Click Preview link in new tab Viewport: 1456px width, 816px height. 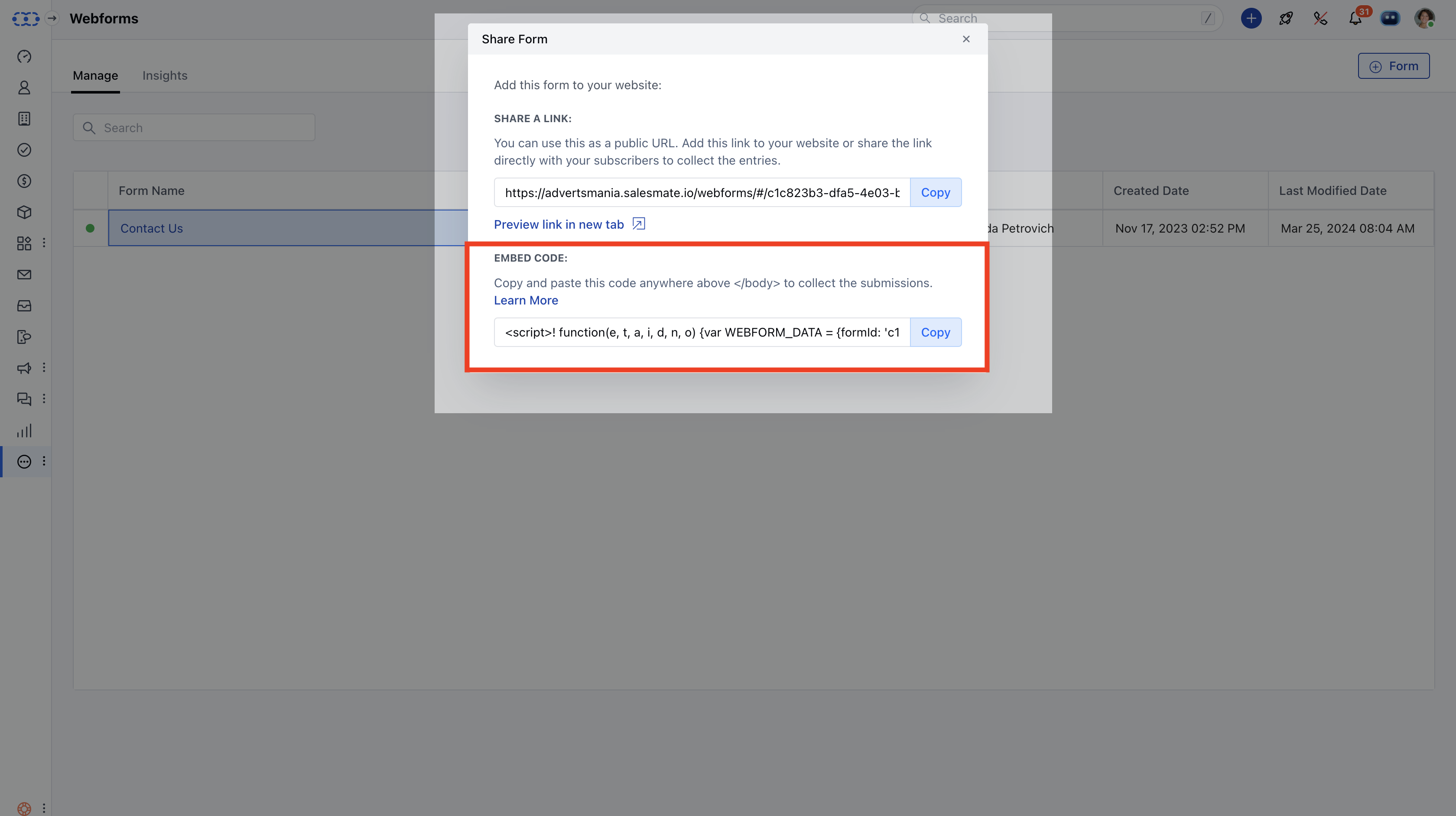[559, 224]
